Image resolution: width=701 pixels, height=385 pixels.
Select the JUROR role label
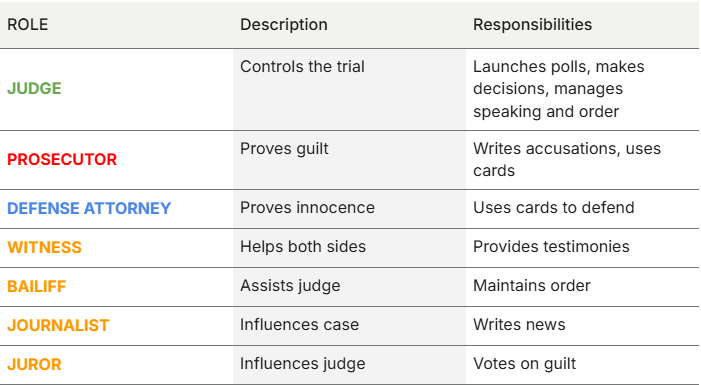point(34,364)
